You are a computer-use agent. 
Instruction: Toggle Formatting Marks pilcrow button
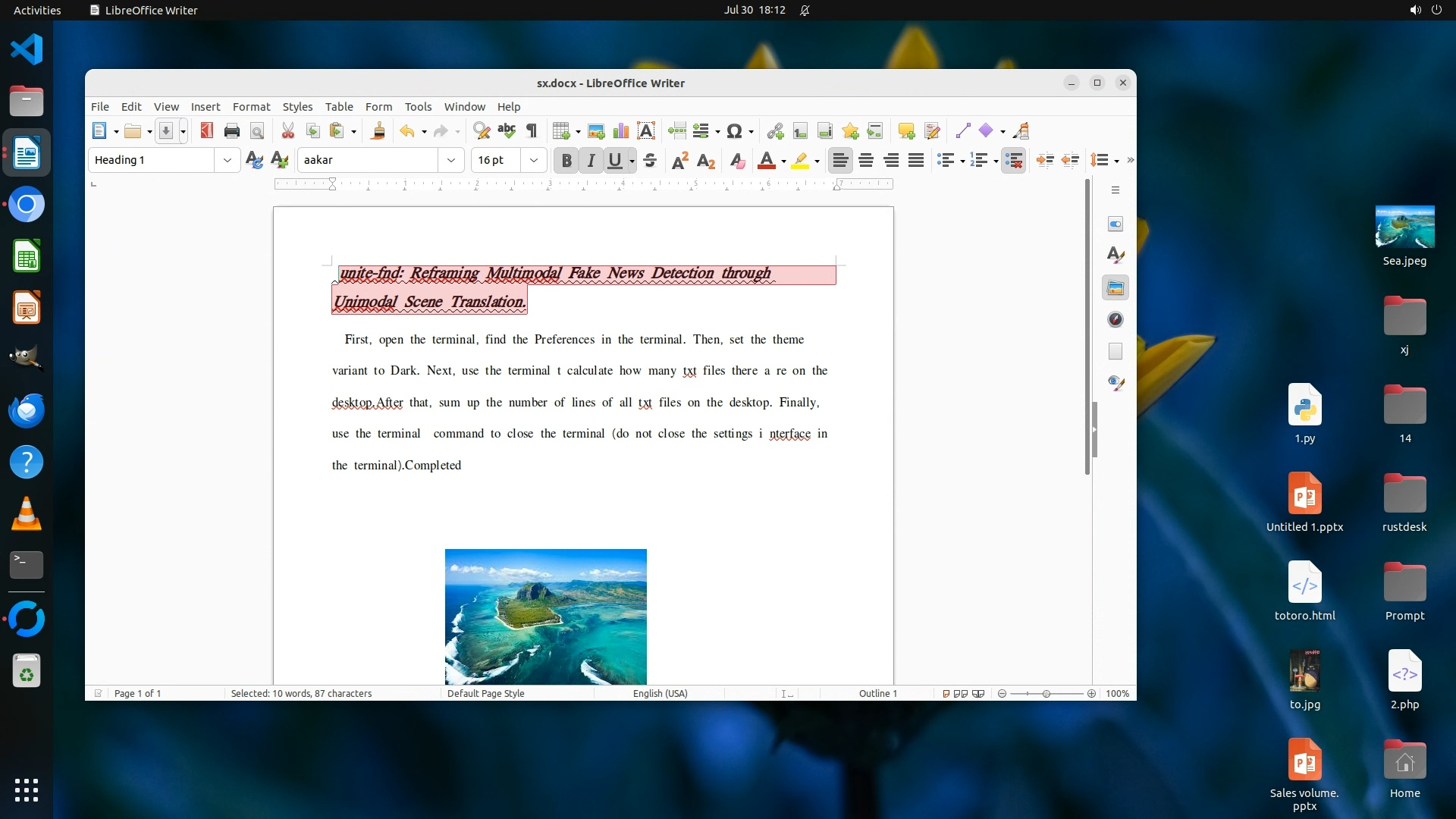click(x=532, y=130)
